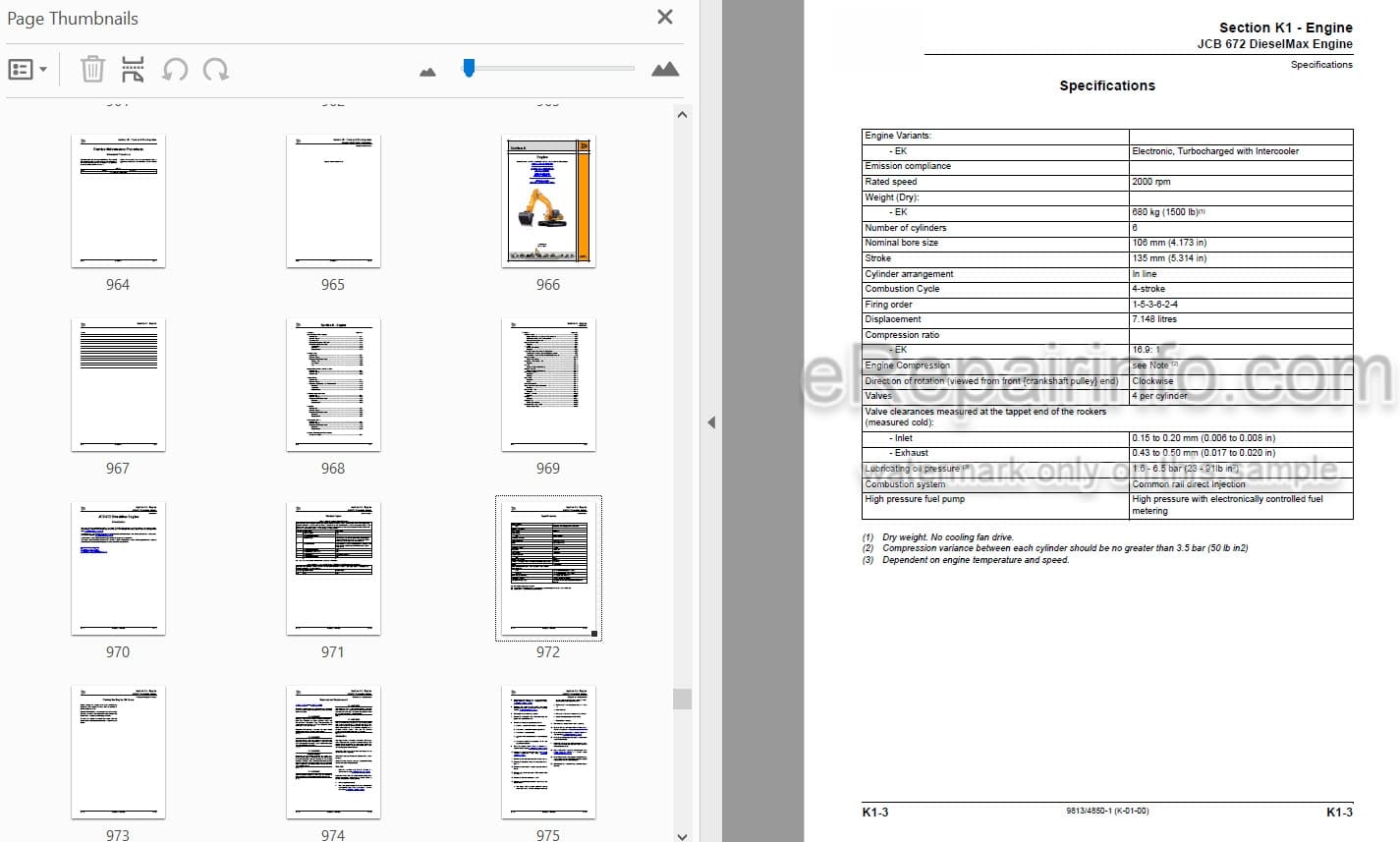The height and width of the screenshot is (842, 1400).
Task: Click the 'Dry weight. No cooling fan drive.' footnote
Action: click(x=947, y=537)
